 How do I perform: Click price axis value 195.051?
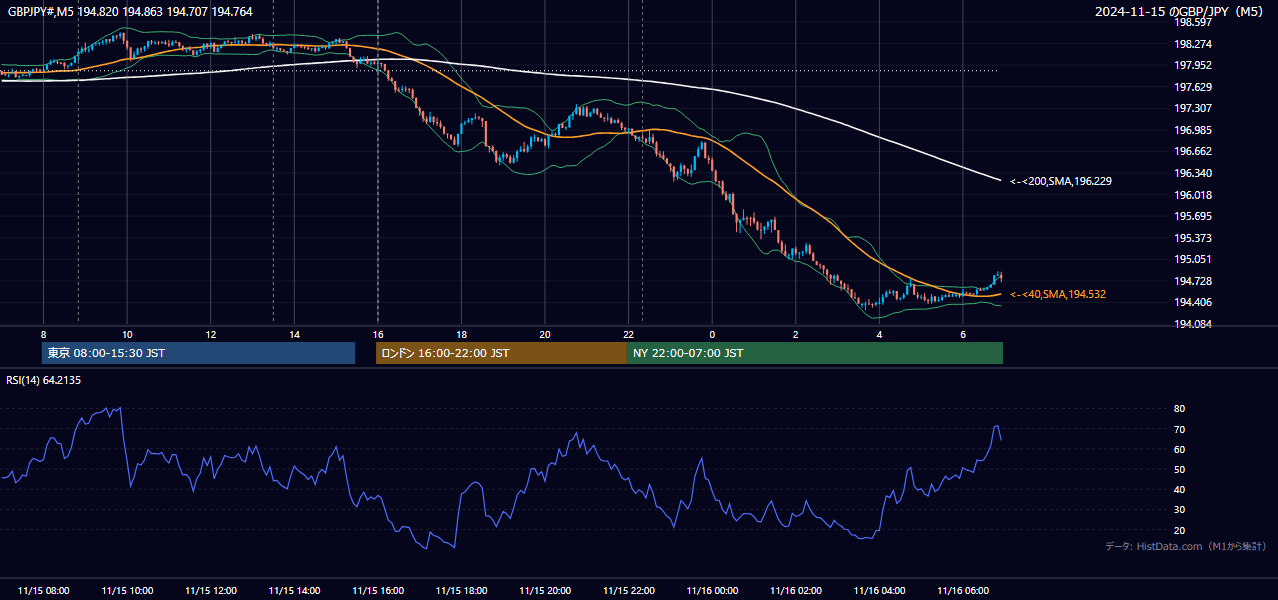pos(1193,260)
